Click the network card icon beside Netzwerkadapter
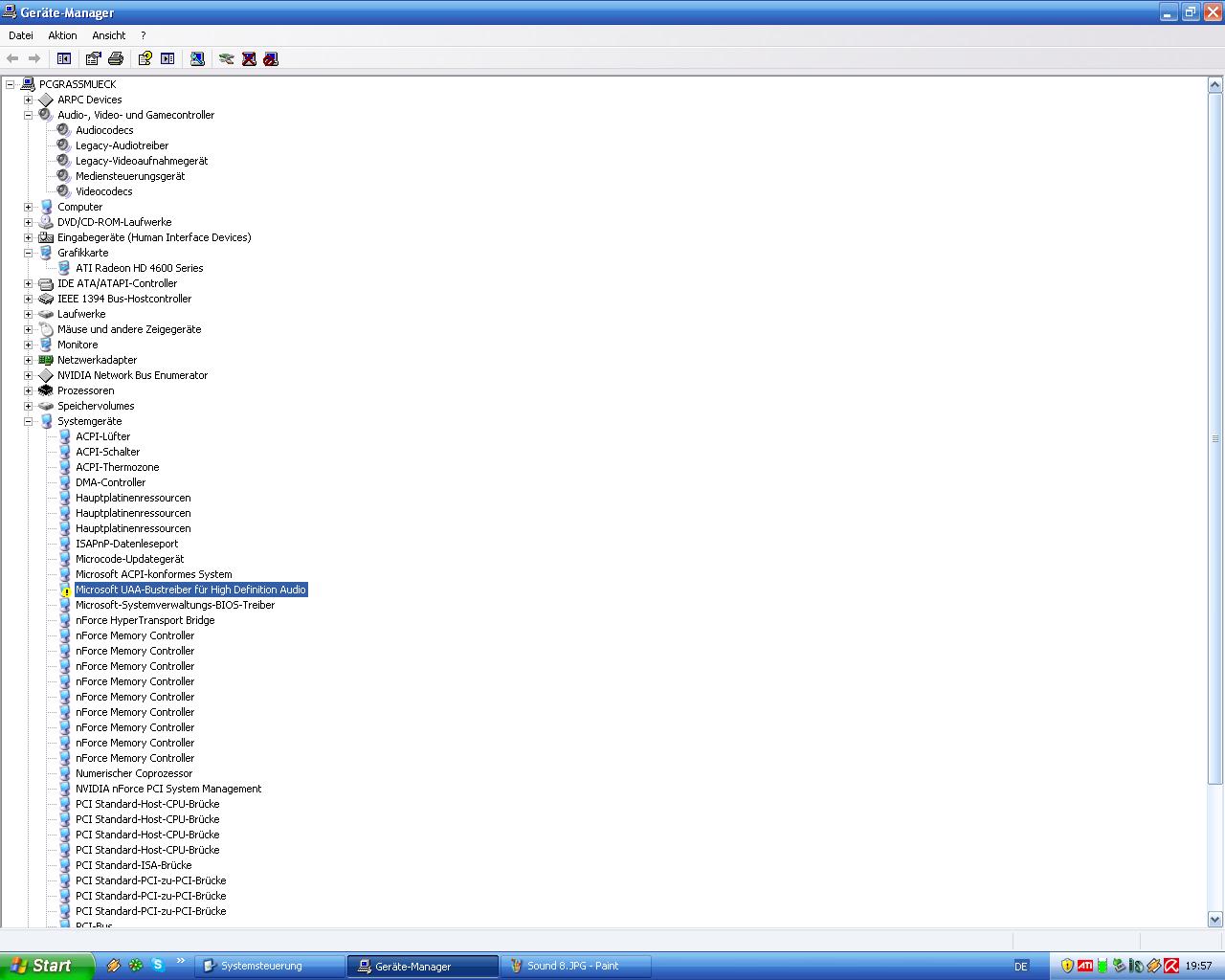Image resolution: width=1225 pixels, height=980 pixels. (x=46, y=360)
